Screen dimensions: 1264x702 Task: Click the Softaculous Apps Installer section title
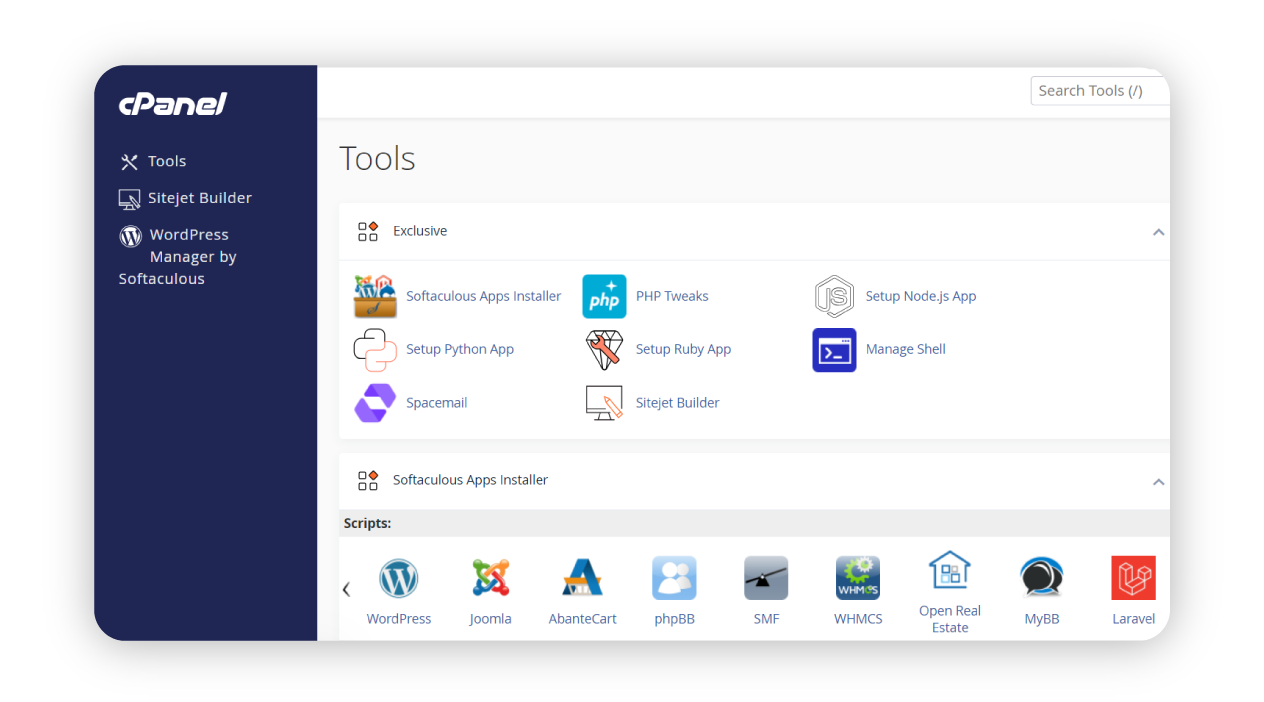coord(470,480)
